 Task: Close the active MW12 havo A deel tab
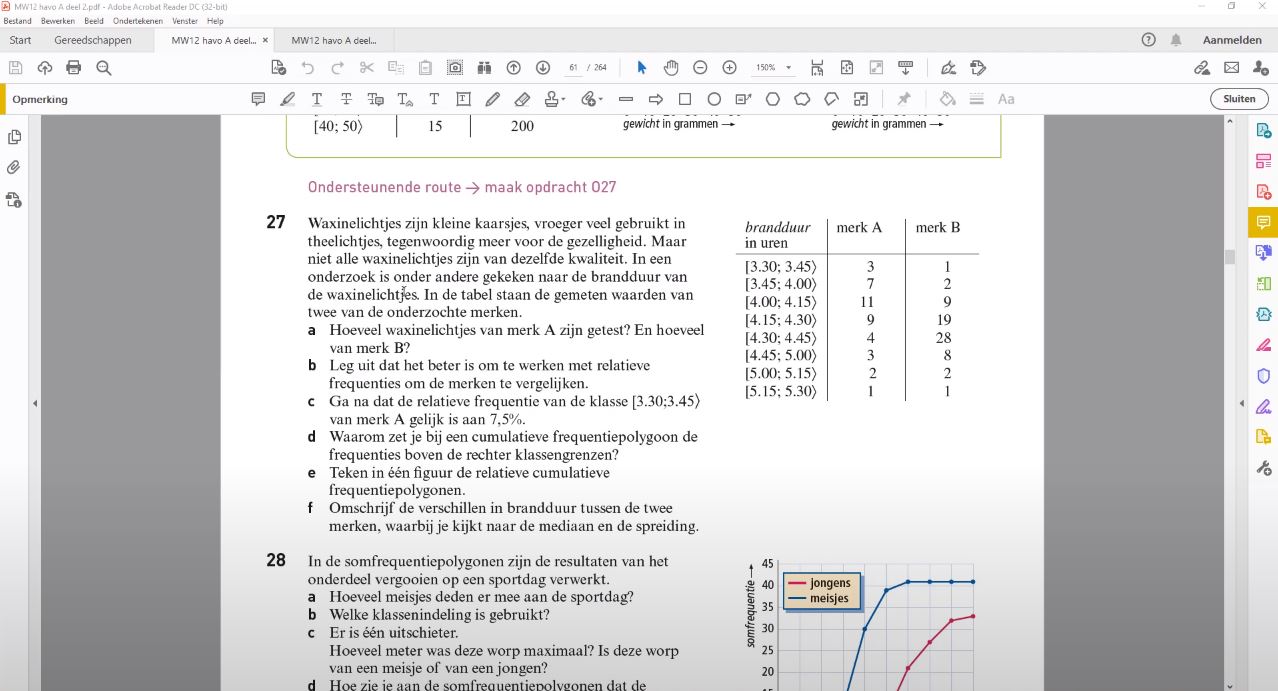[265, 40]
